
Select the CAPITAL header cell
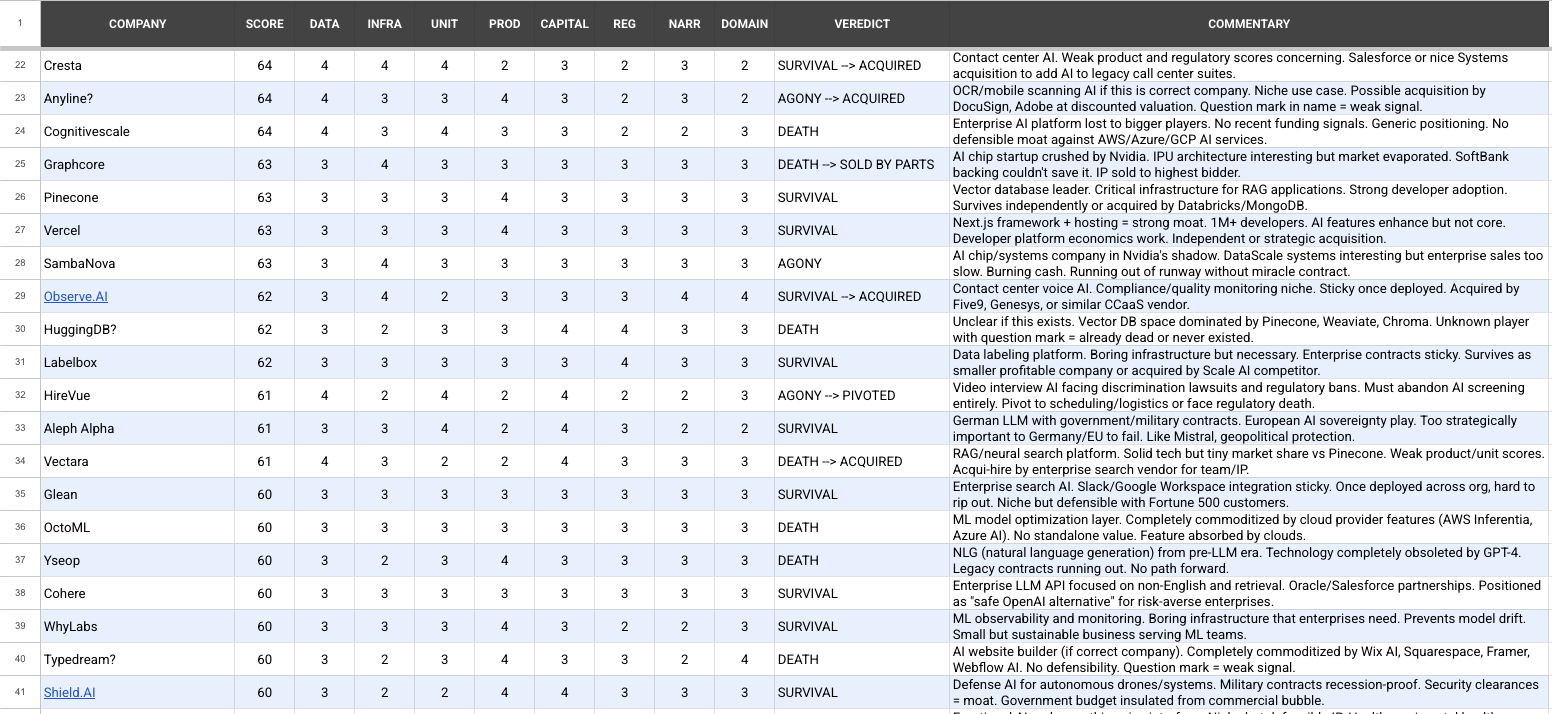tap(565, 24)
